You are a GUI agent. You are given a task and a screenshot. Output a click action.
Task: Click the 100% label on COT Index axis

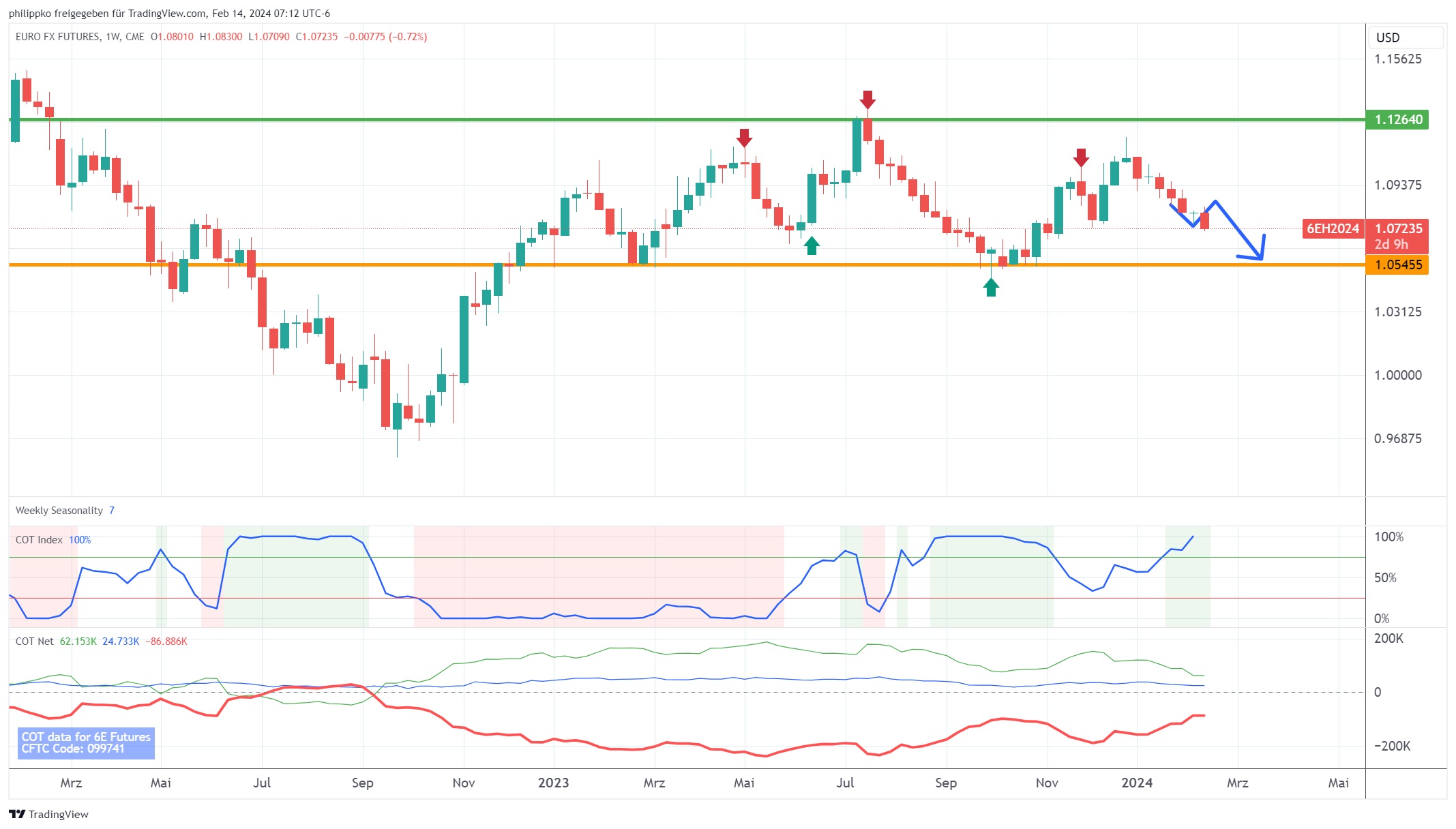pyautogui.click(x=1388, y=537)
